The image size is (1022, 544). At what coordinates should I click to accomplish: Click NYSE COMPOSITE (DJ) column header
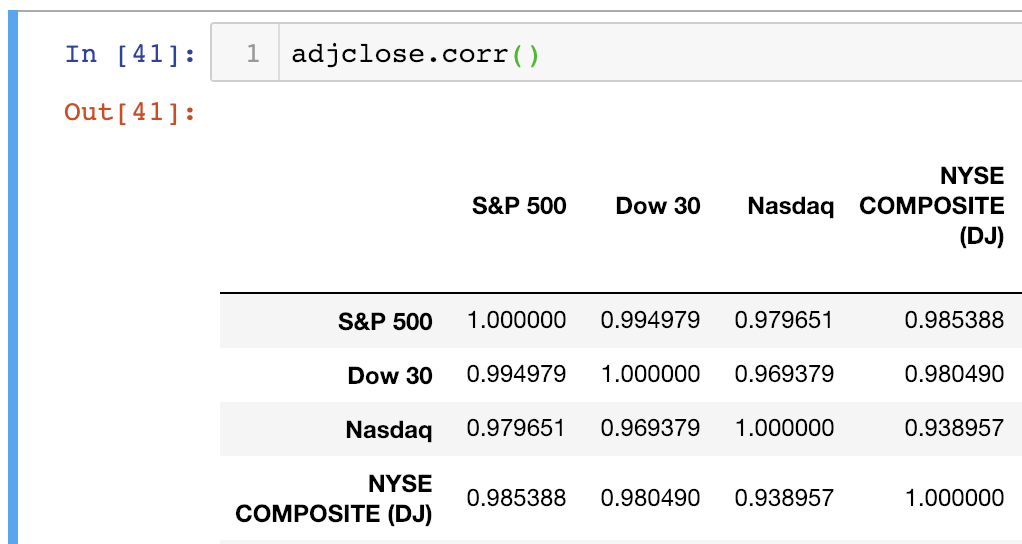click(931, 206)
